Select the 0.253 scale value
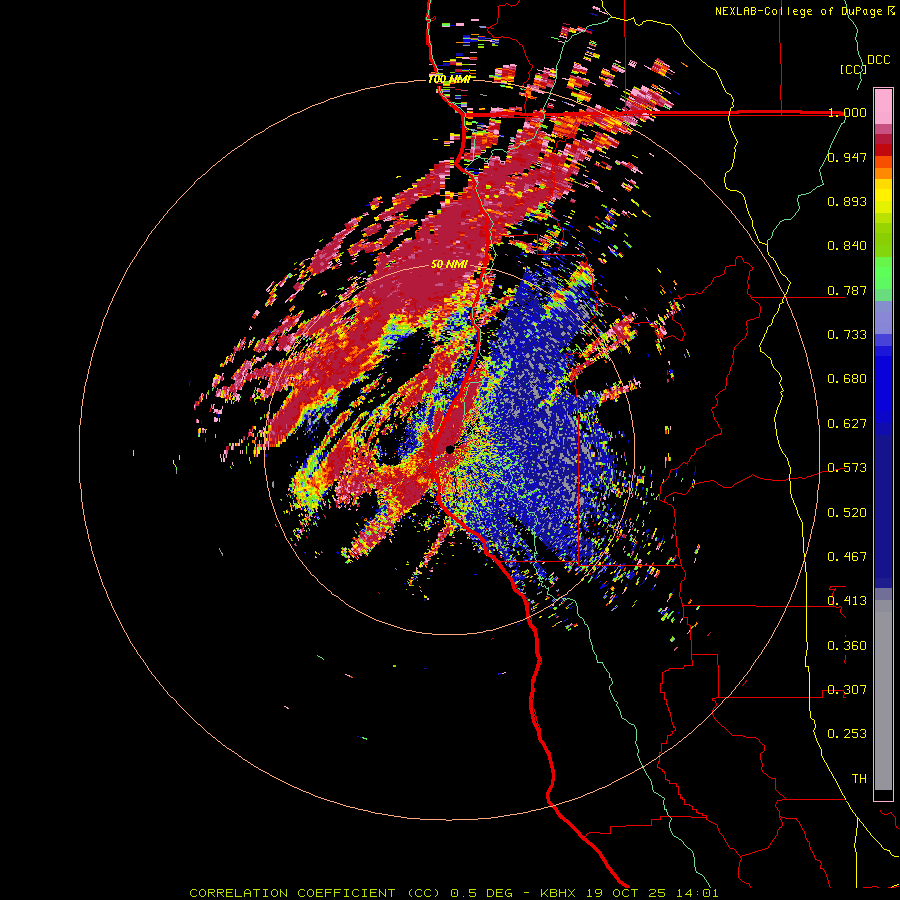Viewport: 900px width, 900px height. pos(847,734)
